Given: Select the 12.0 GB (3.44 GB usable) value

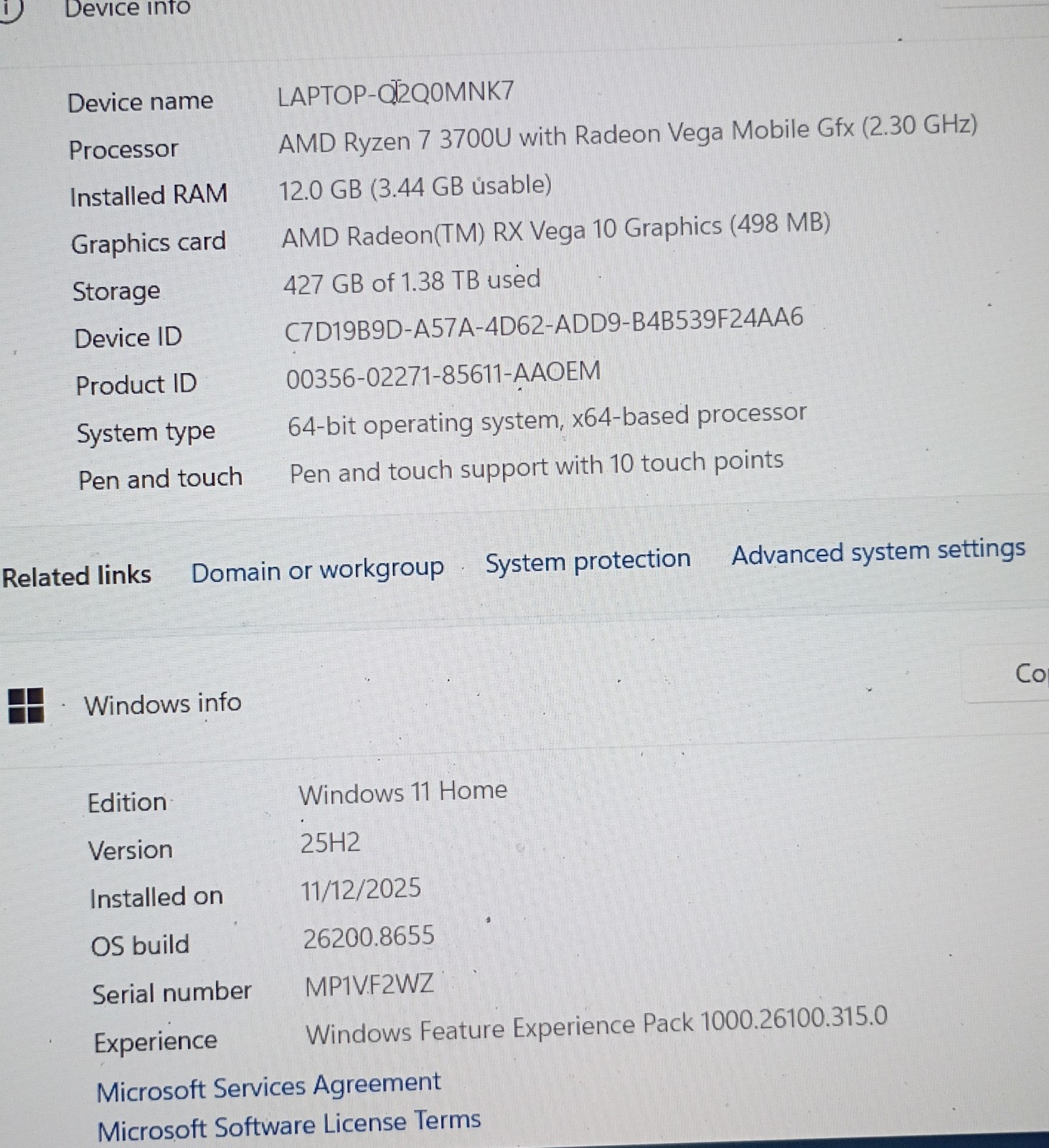Looking at the screenshot, I should [415, 187].
